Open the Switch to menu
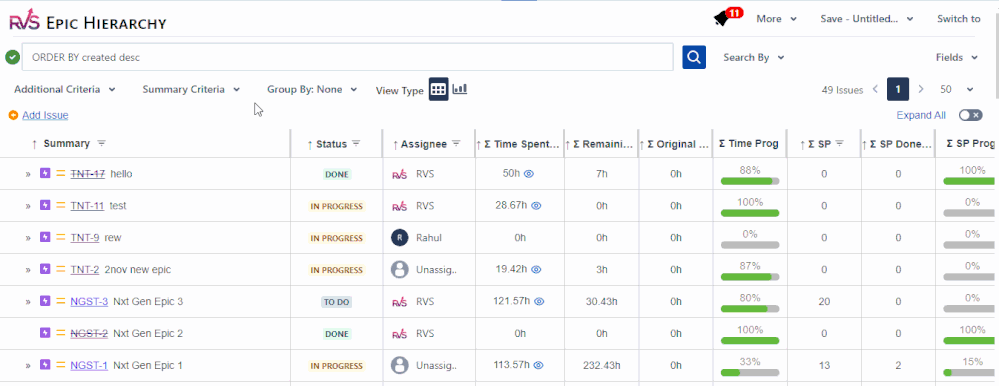The image size is (999, 386). 958,19
